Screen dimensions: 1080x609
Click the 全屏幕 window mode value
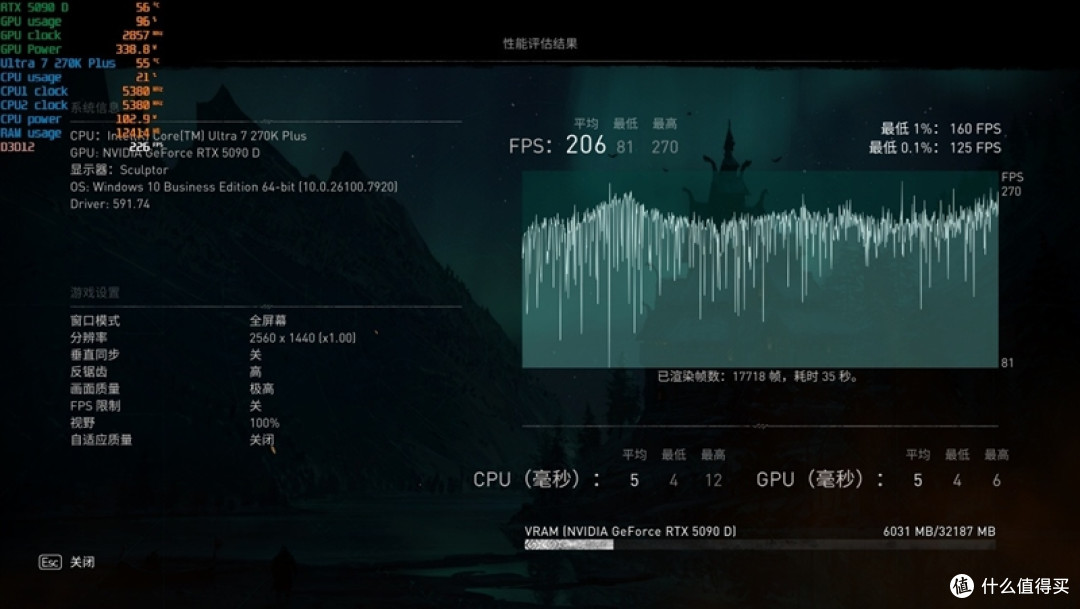point(268,320)
